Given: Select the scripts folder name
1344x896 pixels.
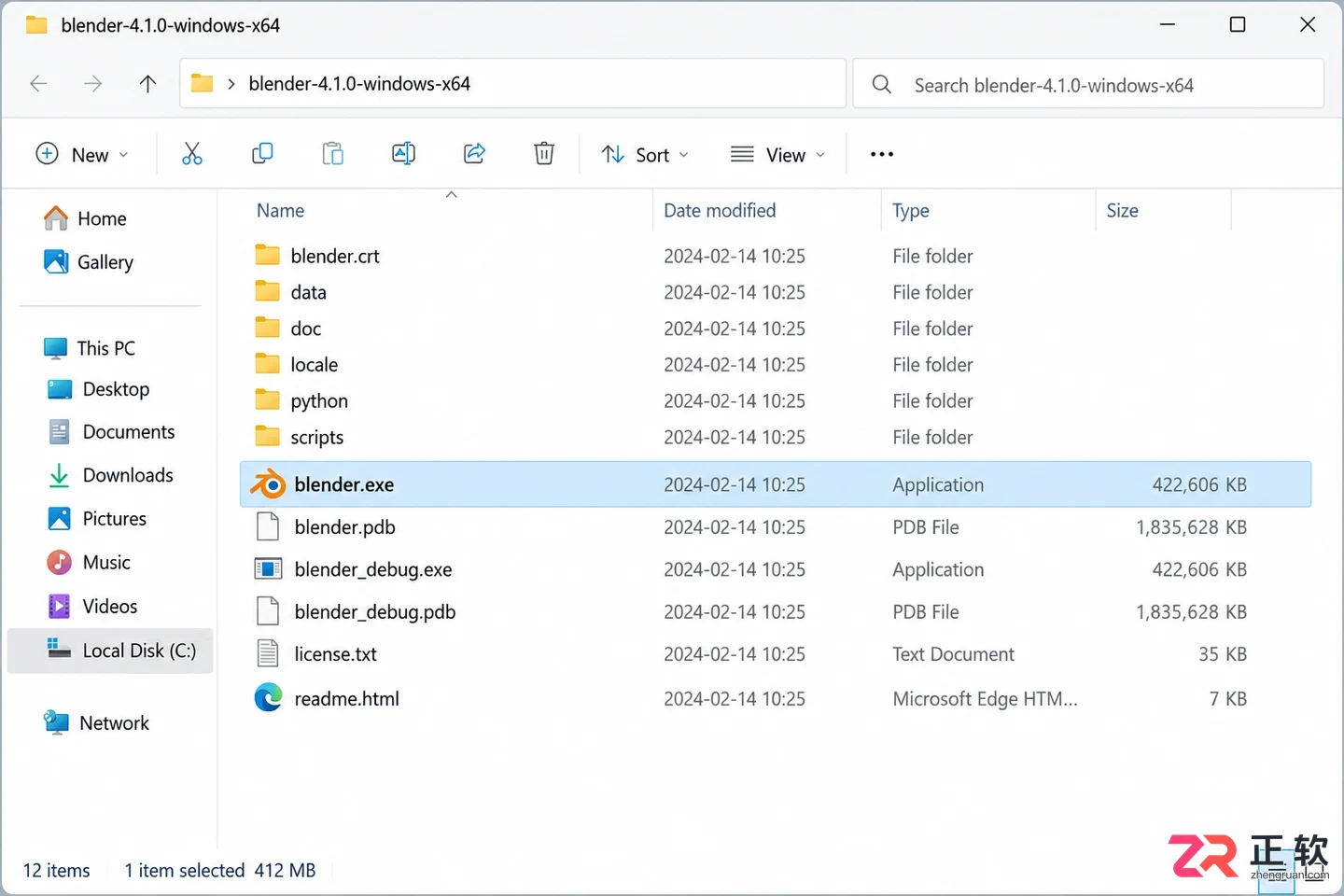Looking at the screenshot, I should 317,438.
